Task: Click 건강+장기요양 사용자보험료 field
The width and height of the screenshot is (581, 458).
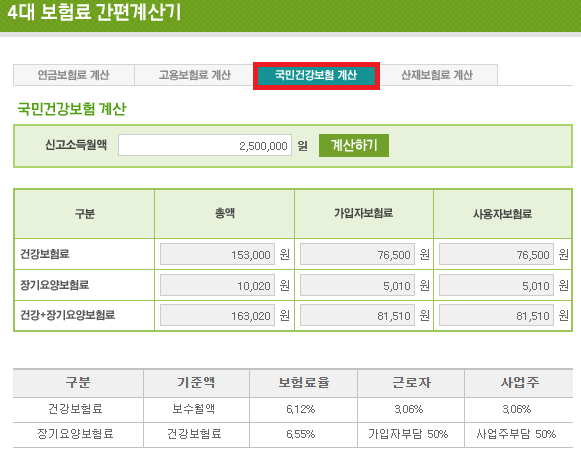Action: tap(496, 315)
